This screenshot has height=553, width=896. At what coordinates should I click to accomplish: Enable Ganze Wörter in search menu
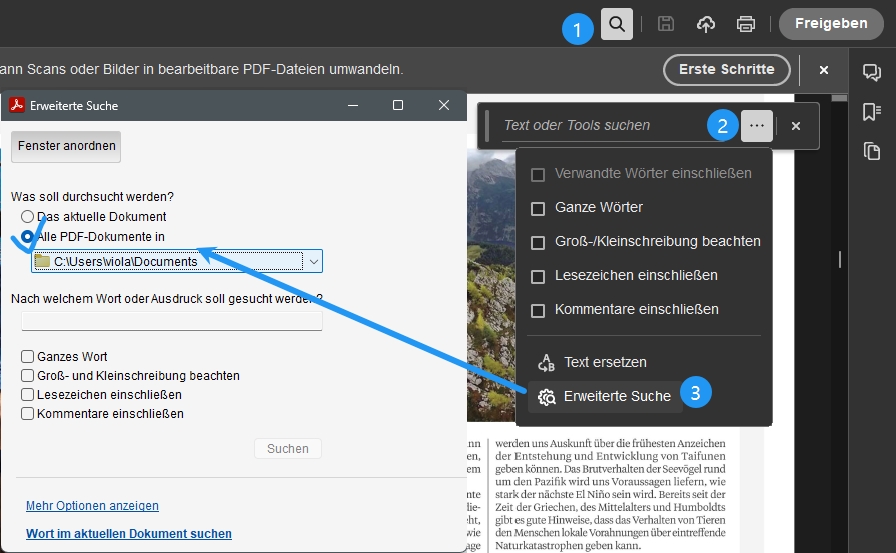538,209
